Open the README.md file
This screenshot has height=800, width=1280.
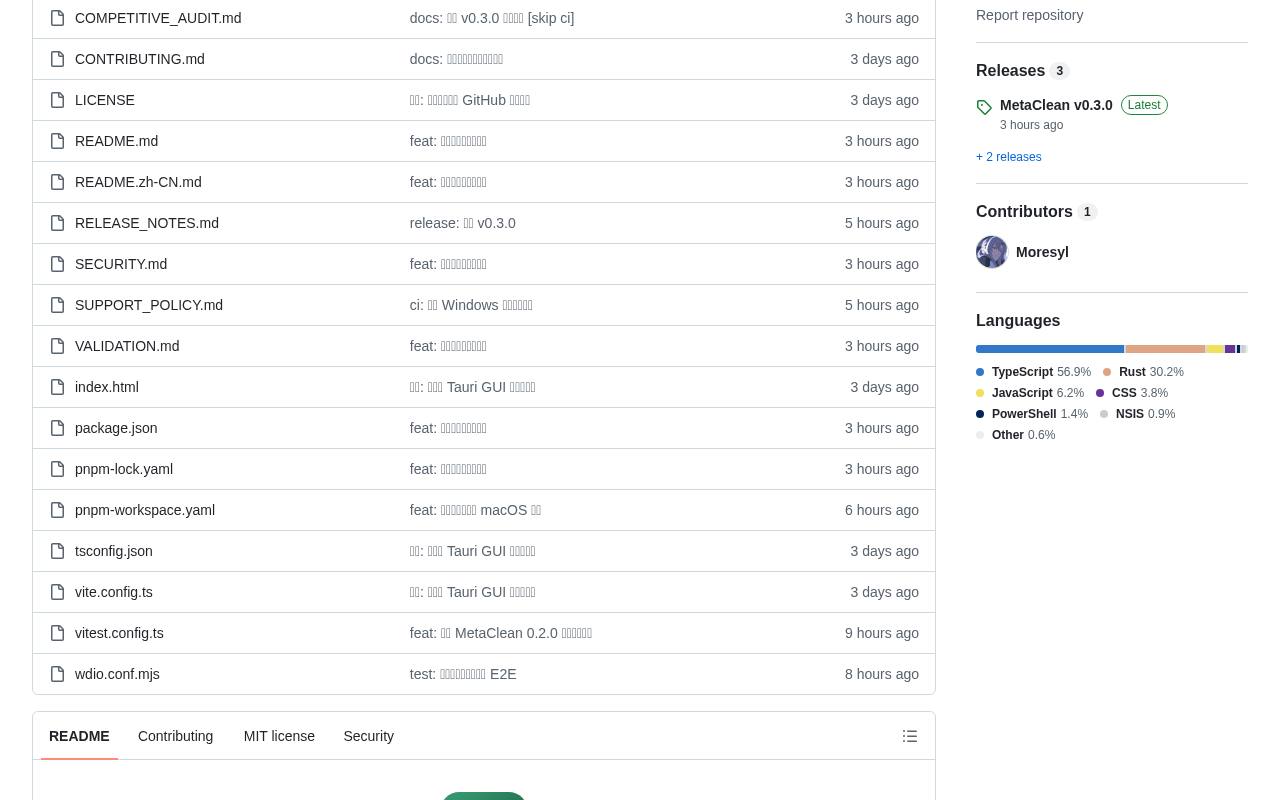(116, 141)
